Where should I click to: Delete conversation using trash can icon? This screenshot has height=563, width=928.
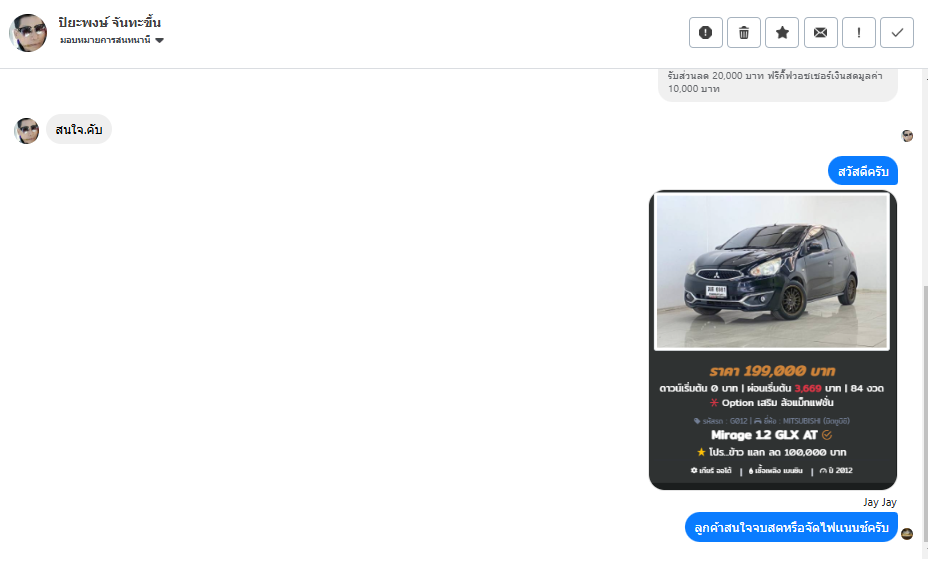pos(744,33)
